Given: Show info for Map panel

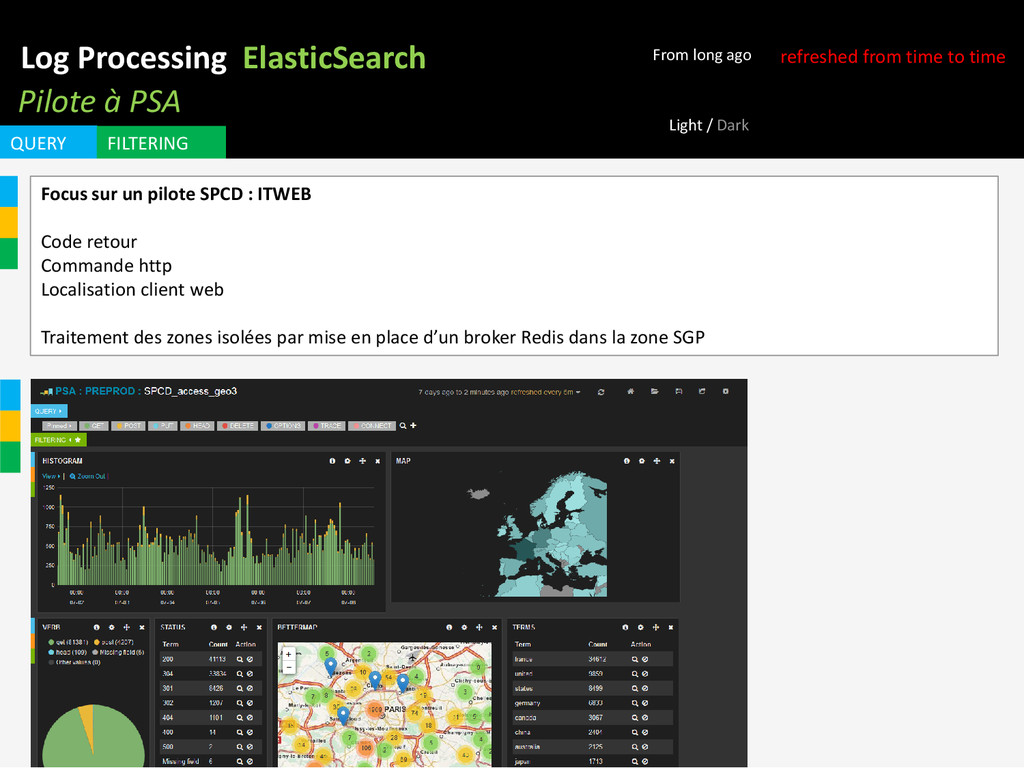Looking at the screenshot, I should click(x=626, y=461).
